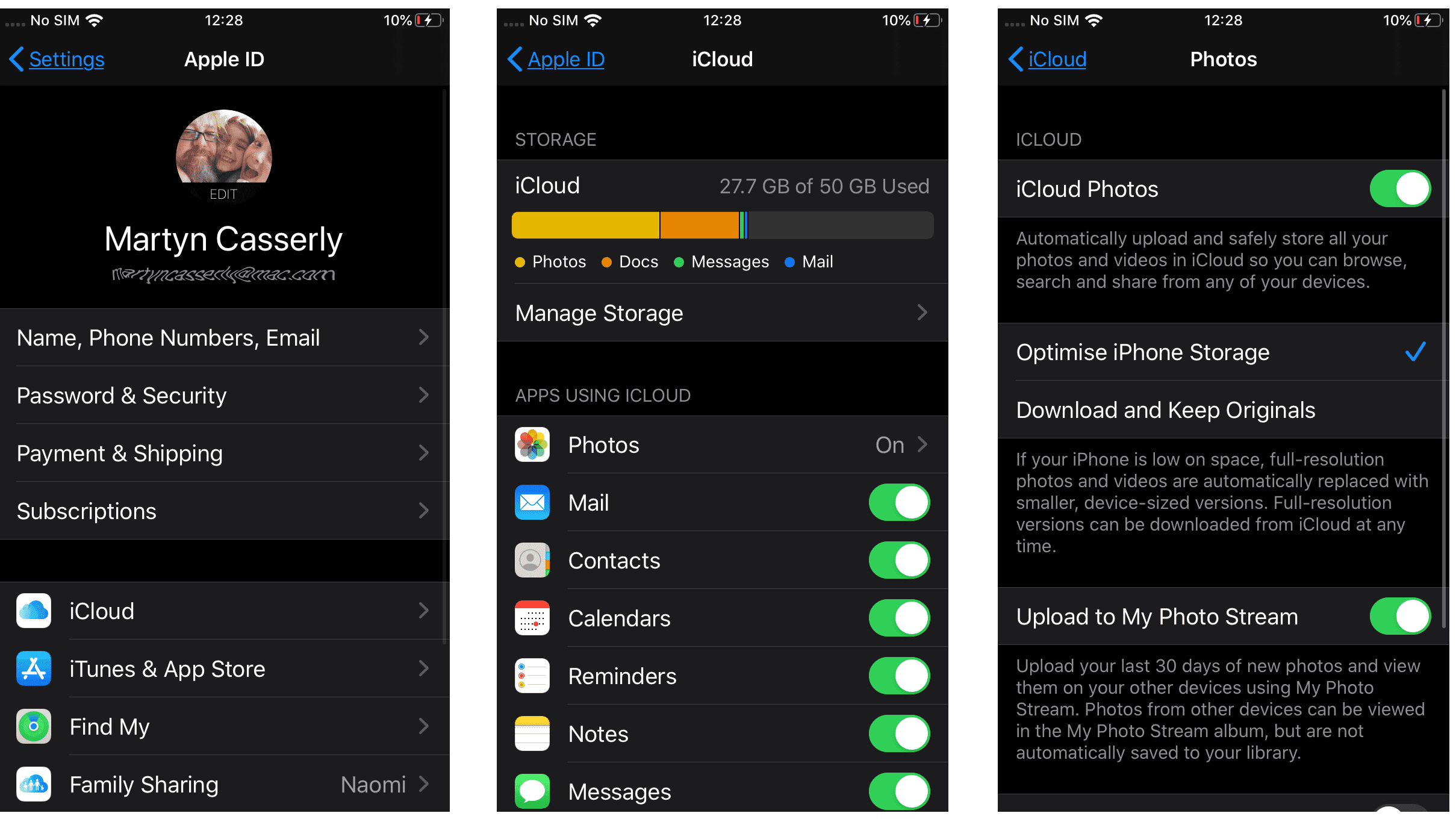Tap the Photos screen scrollbar

(x=1444, y=358)
